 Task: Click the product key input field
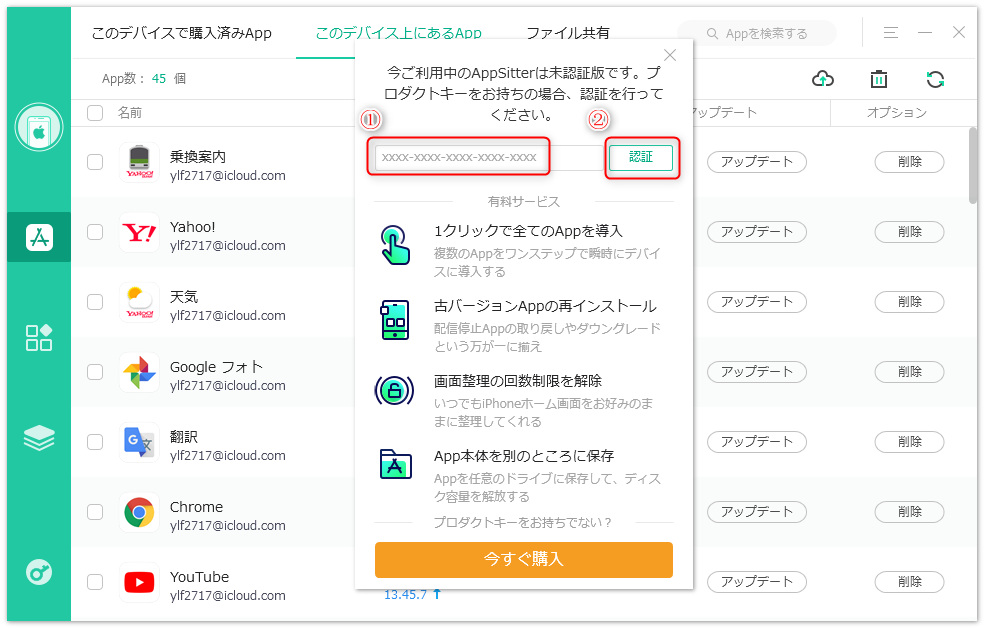click(489, 157)
